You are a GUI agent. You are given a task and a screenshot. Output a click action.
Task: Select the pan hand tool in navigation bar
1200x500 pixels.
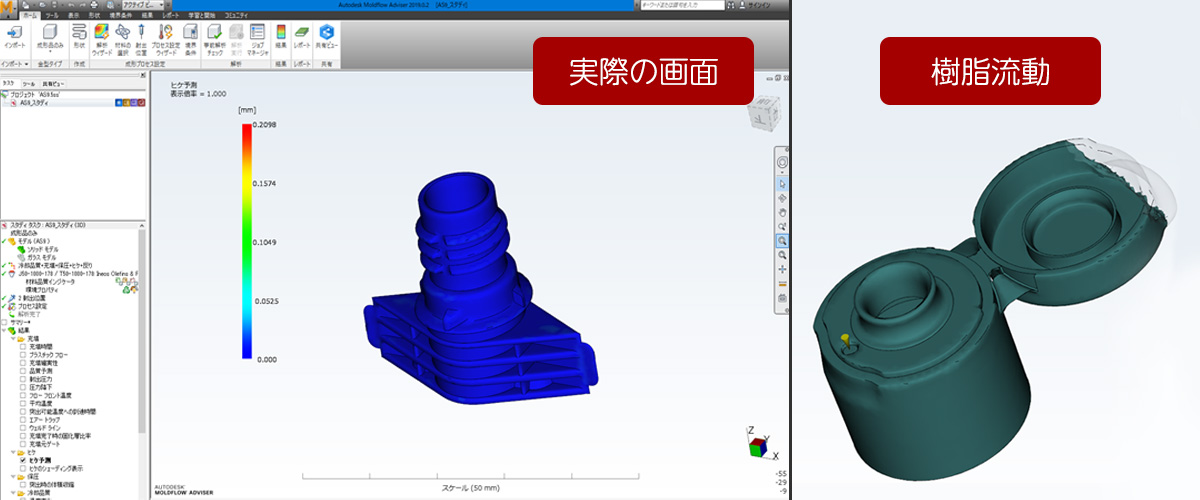pos(782,212)
